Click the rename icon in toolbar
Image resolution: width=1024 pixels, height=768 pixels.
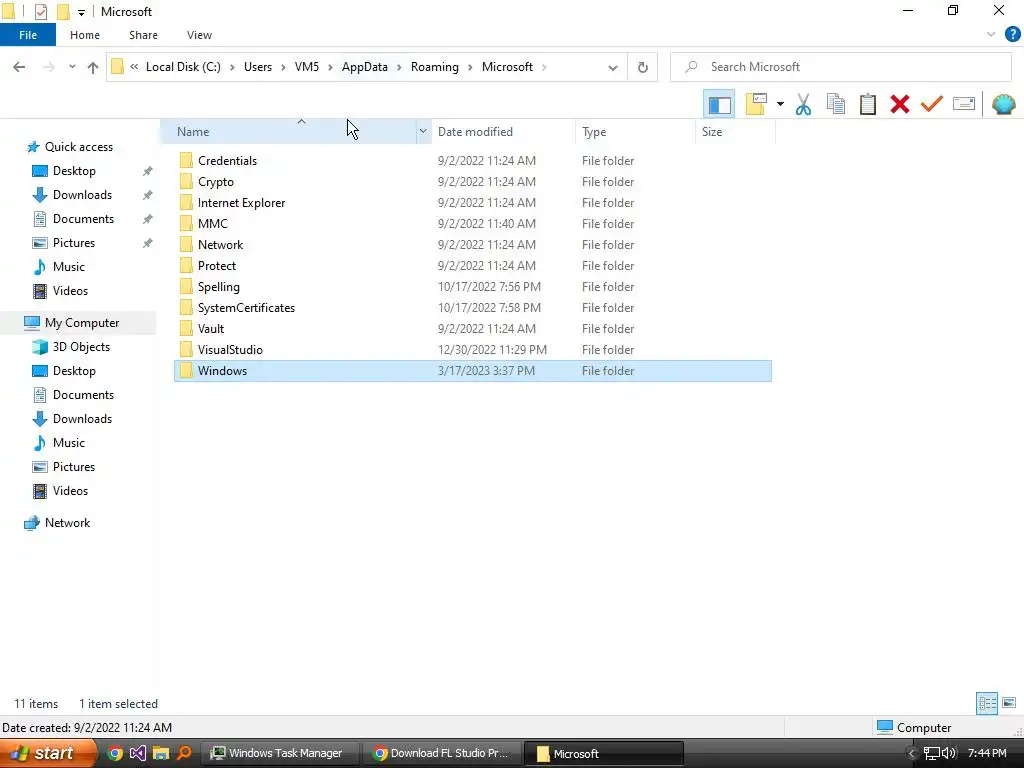click(x=964, y=104)
